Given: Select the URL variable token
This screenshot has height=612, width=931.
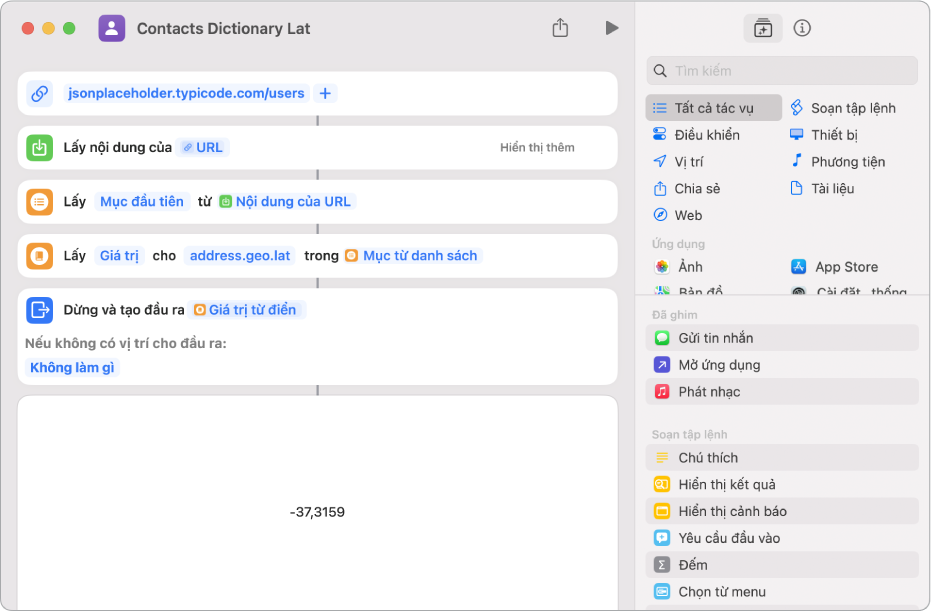Looking at the screenshot, I should coord(203,147).
